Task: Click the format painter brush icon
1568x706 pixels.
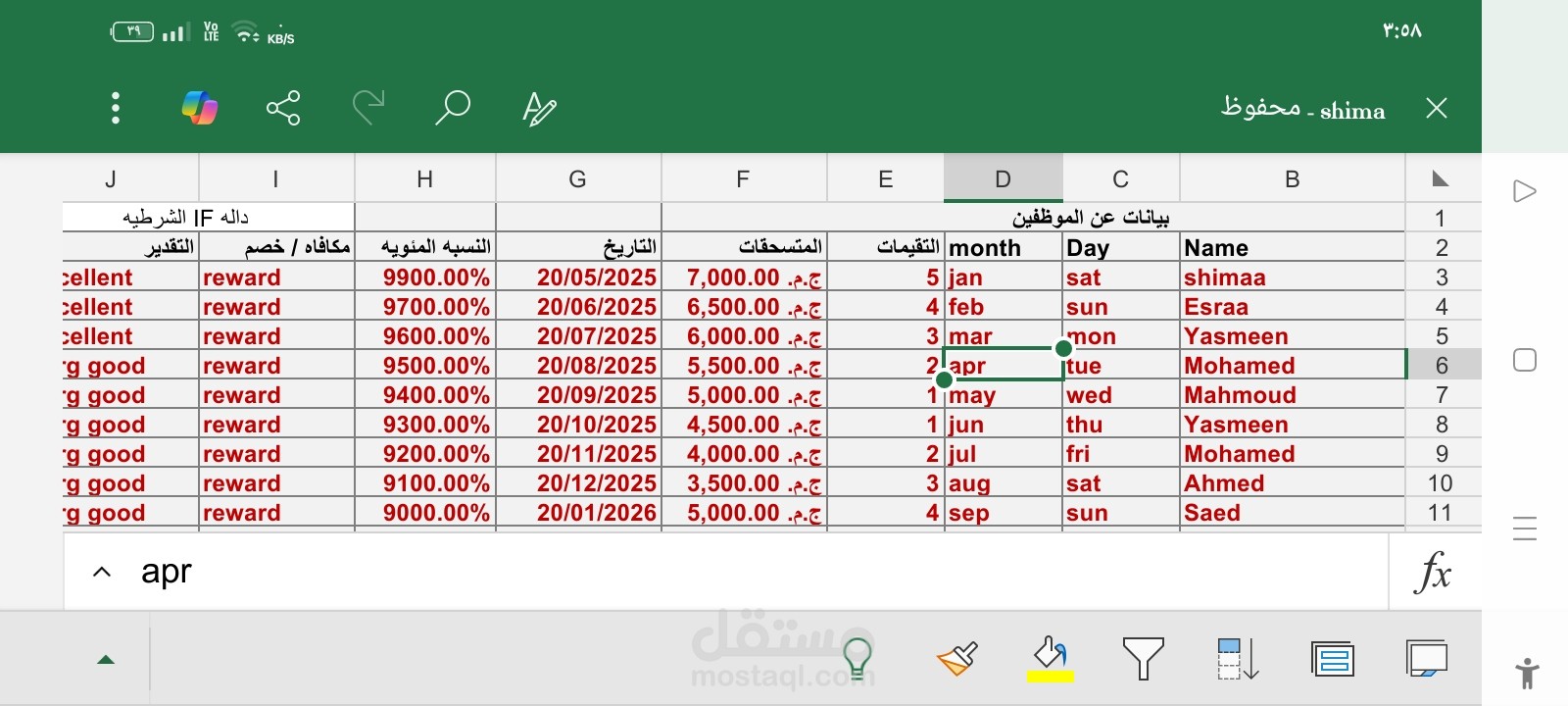Action: tap(956, 658)
